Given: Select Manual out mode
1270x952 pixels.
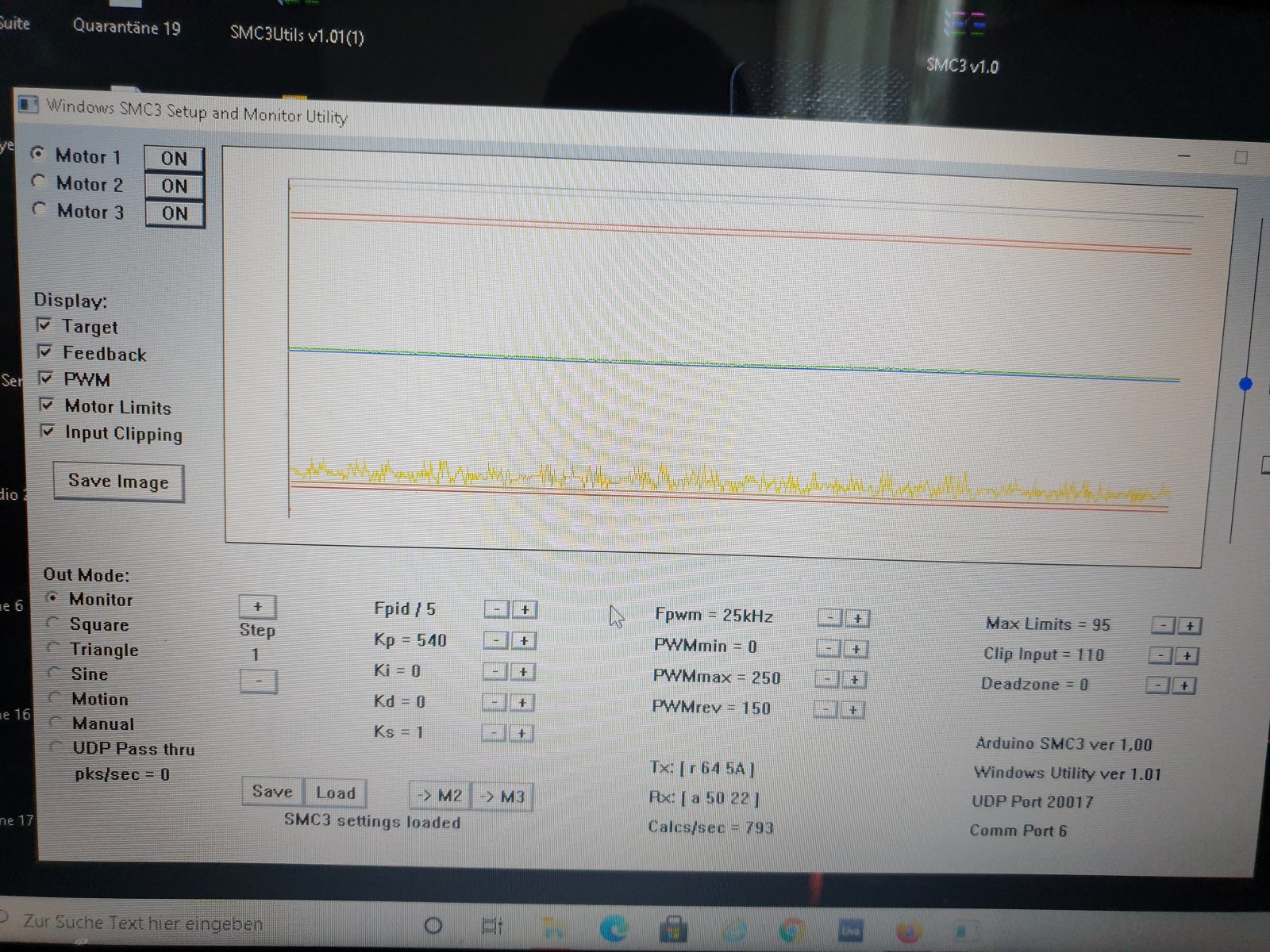Looking at the screenshot, I should (x=56, y=722).
